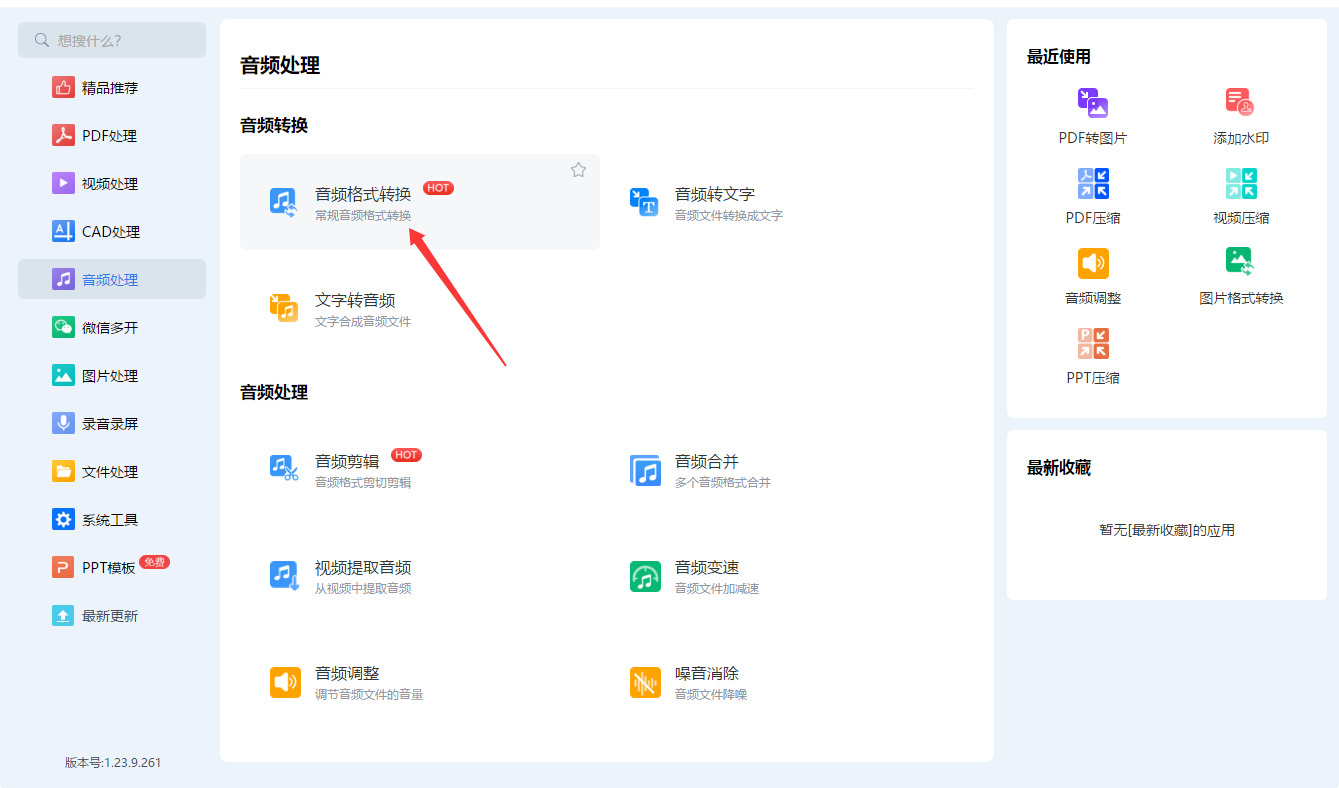Click the 音频转文字 title text
1339x788 pixels.
(715, 194)
